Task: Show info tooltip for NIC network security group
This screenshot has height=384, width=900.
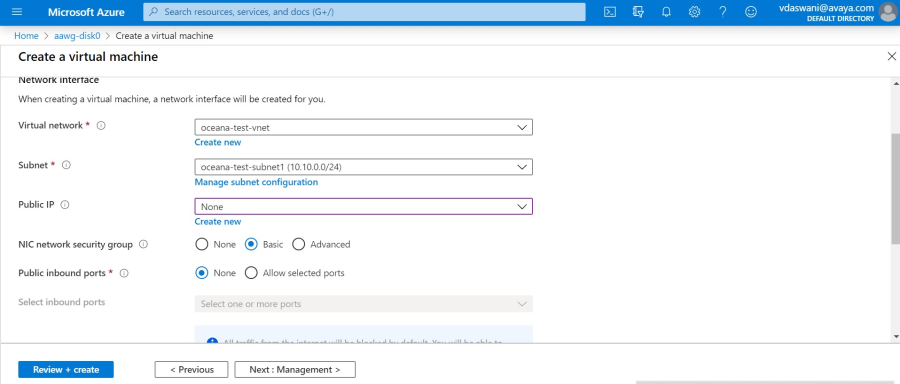Action: tap(143, 244)
